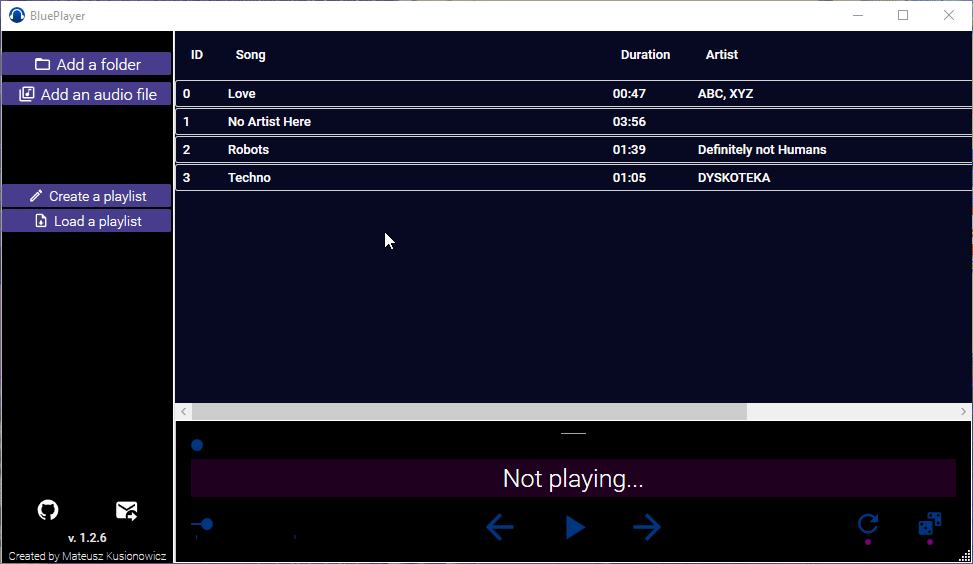Maximize the BluePlayer window
This screenshot has width=973, height=564.
(x=904, y=16)
